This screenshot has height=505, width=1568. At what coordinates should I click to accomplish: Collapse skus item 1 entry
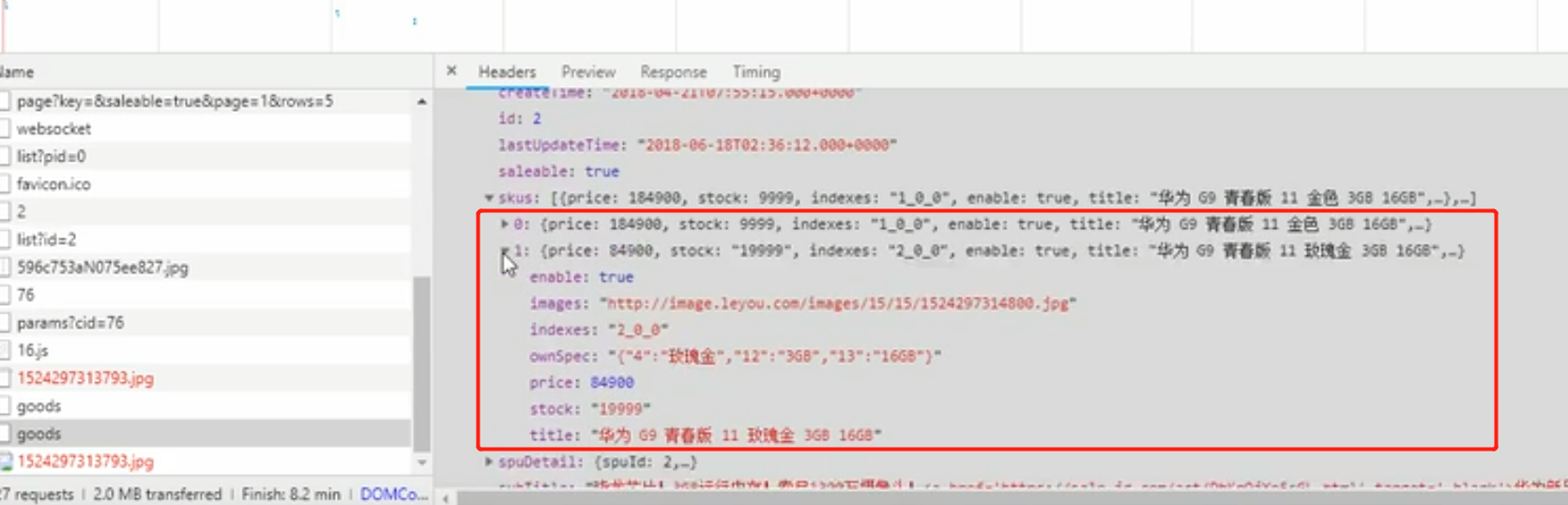tap(505, 251)
